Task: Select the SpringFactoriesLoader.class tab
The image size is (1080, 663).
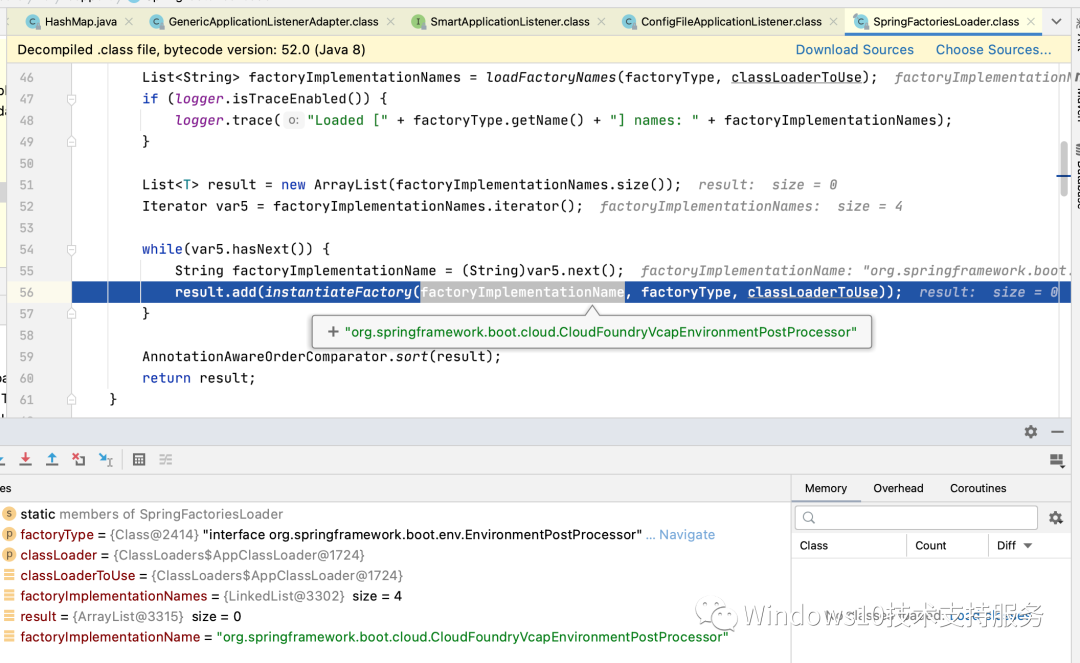Action: point(946,22)
